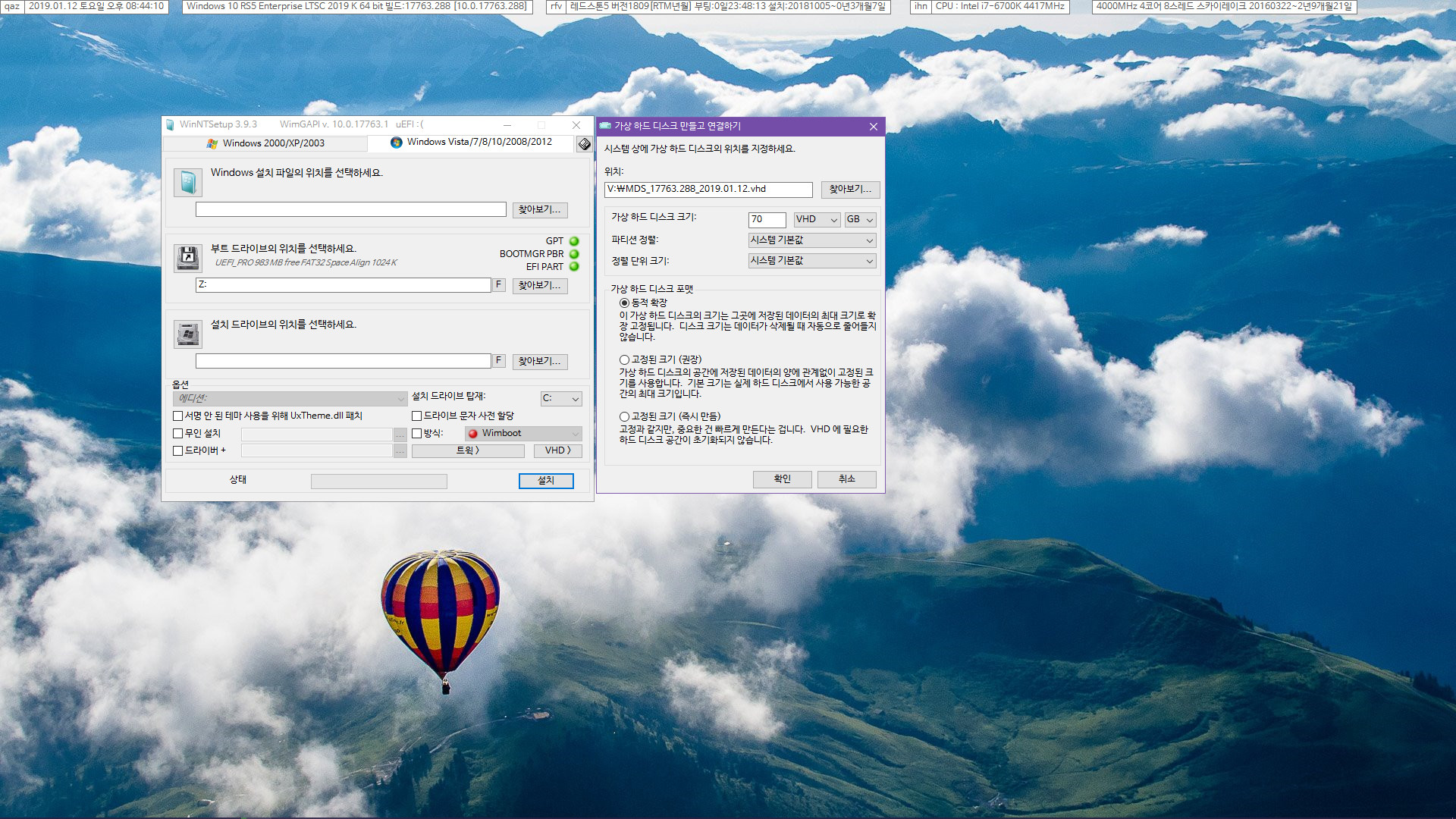Click the boot drive floppy icon
This screenshot has height=819, width=1456.
click(x=187, y=258)
